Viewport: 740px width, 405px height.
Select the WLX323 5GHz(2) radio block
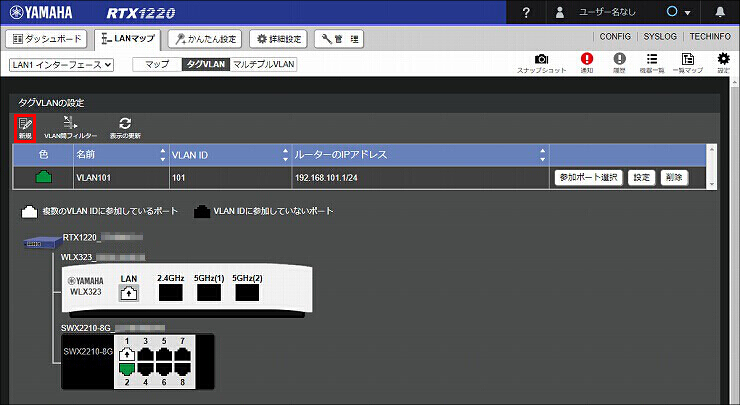coord(247,293)
